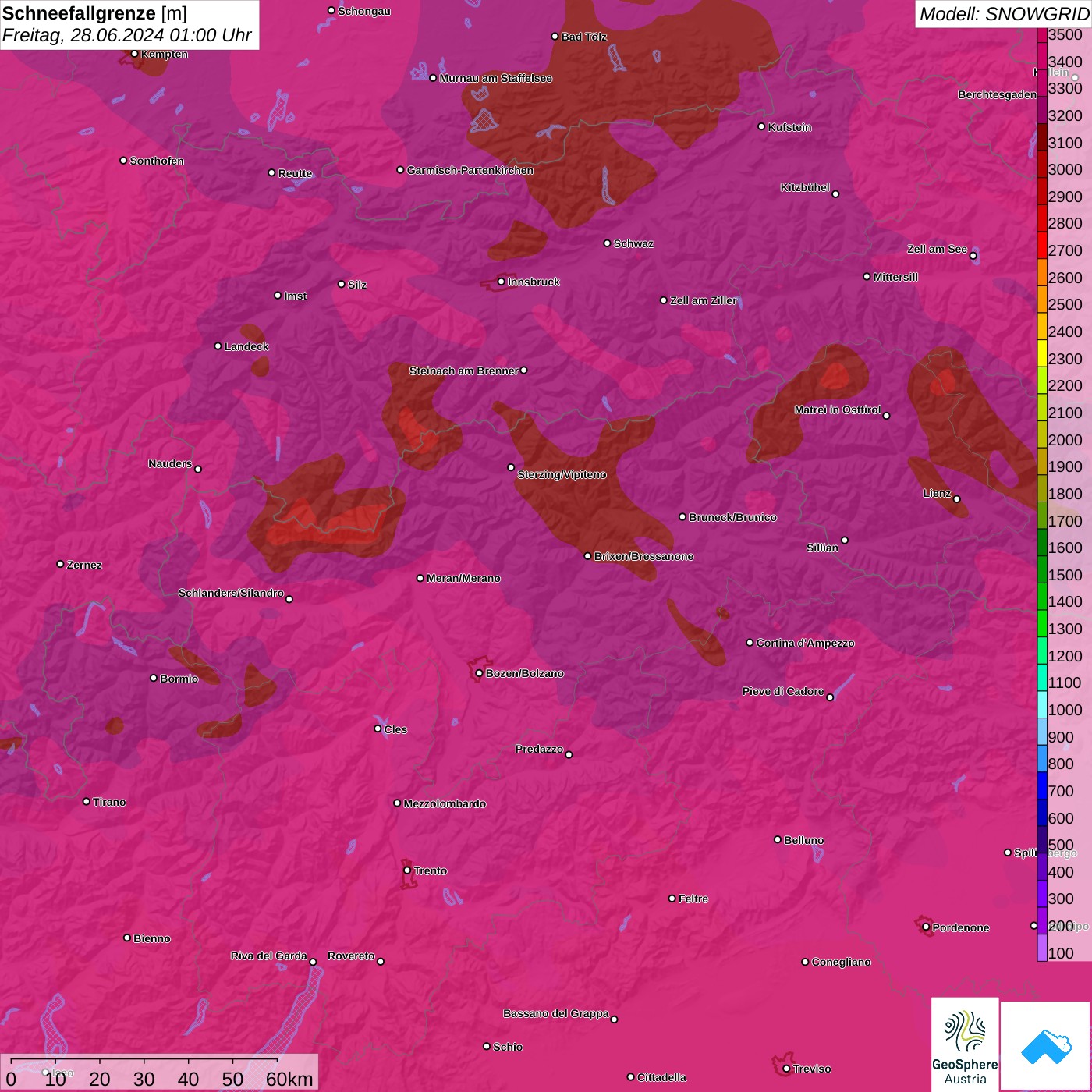Click the Kufstein marker dot
The width and height of the screenshot is (1092, 1092).
(x=762, y=126)
